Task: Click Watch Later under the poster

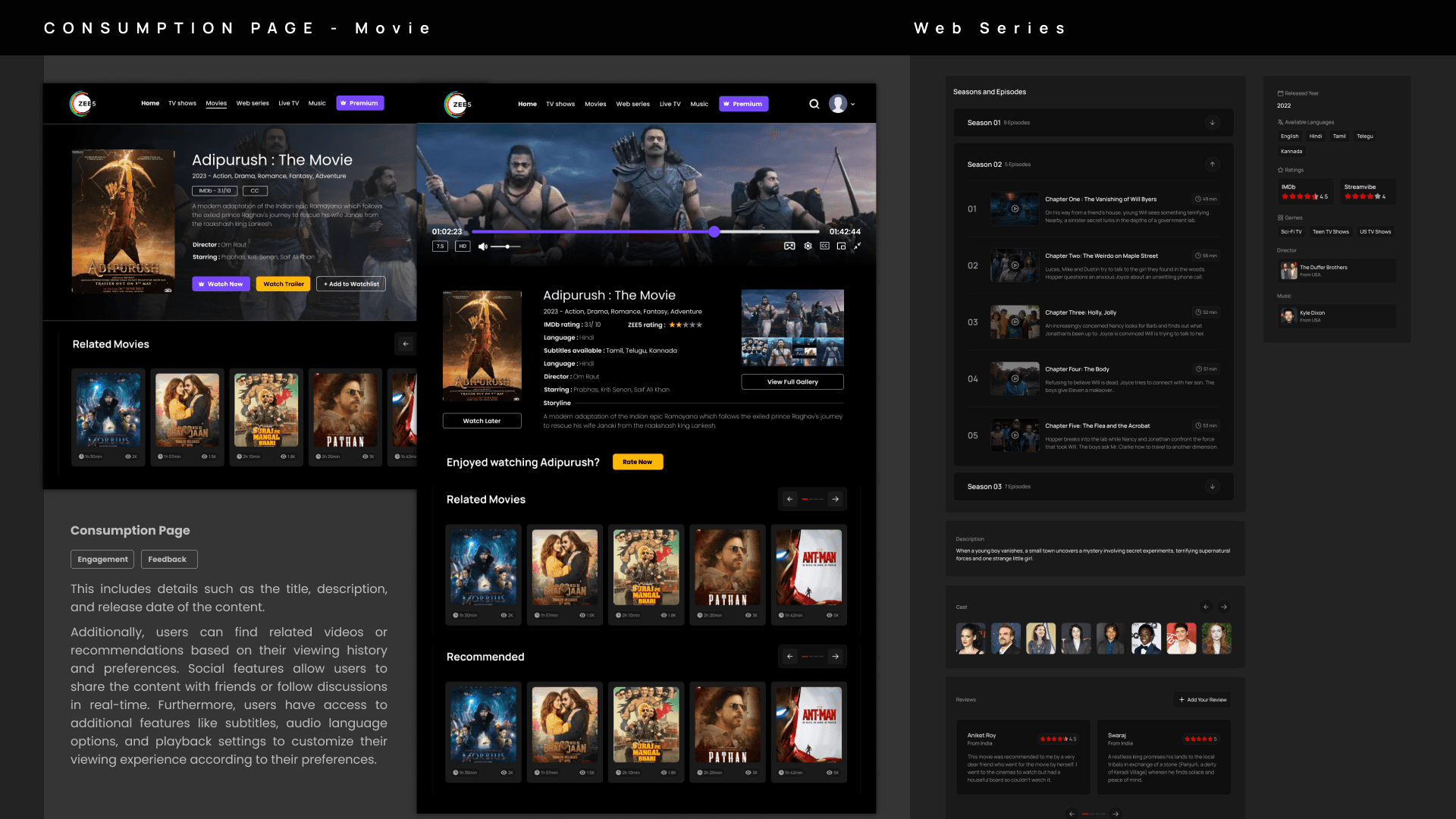Action: click(x=482, y=421)
